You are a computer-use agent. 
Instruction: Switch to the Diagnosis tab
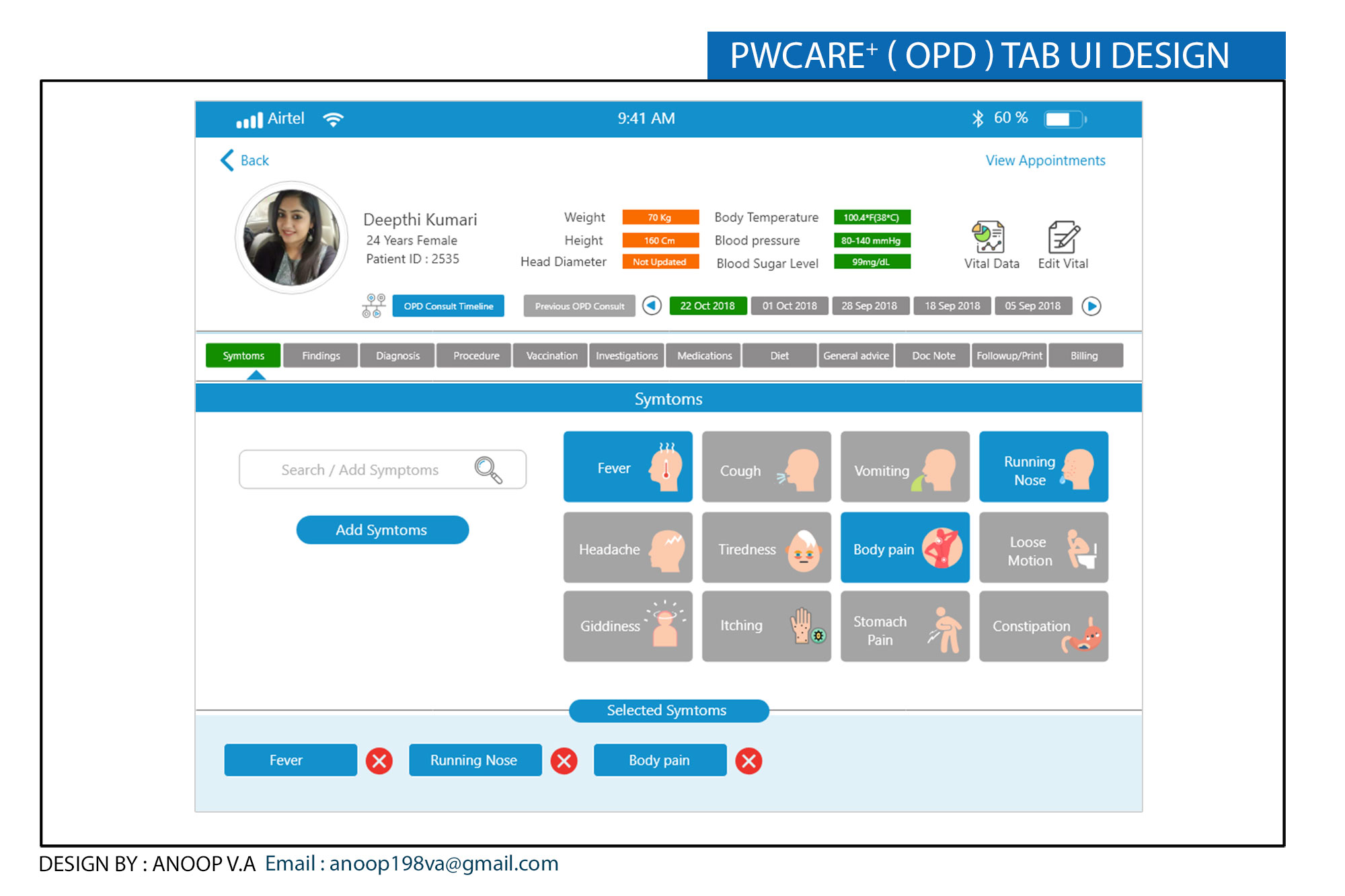coord(397,356)
